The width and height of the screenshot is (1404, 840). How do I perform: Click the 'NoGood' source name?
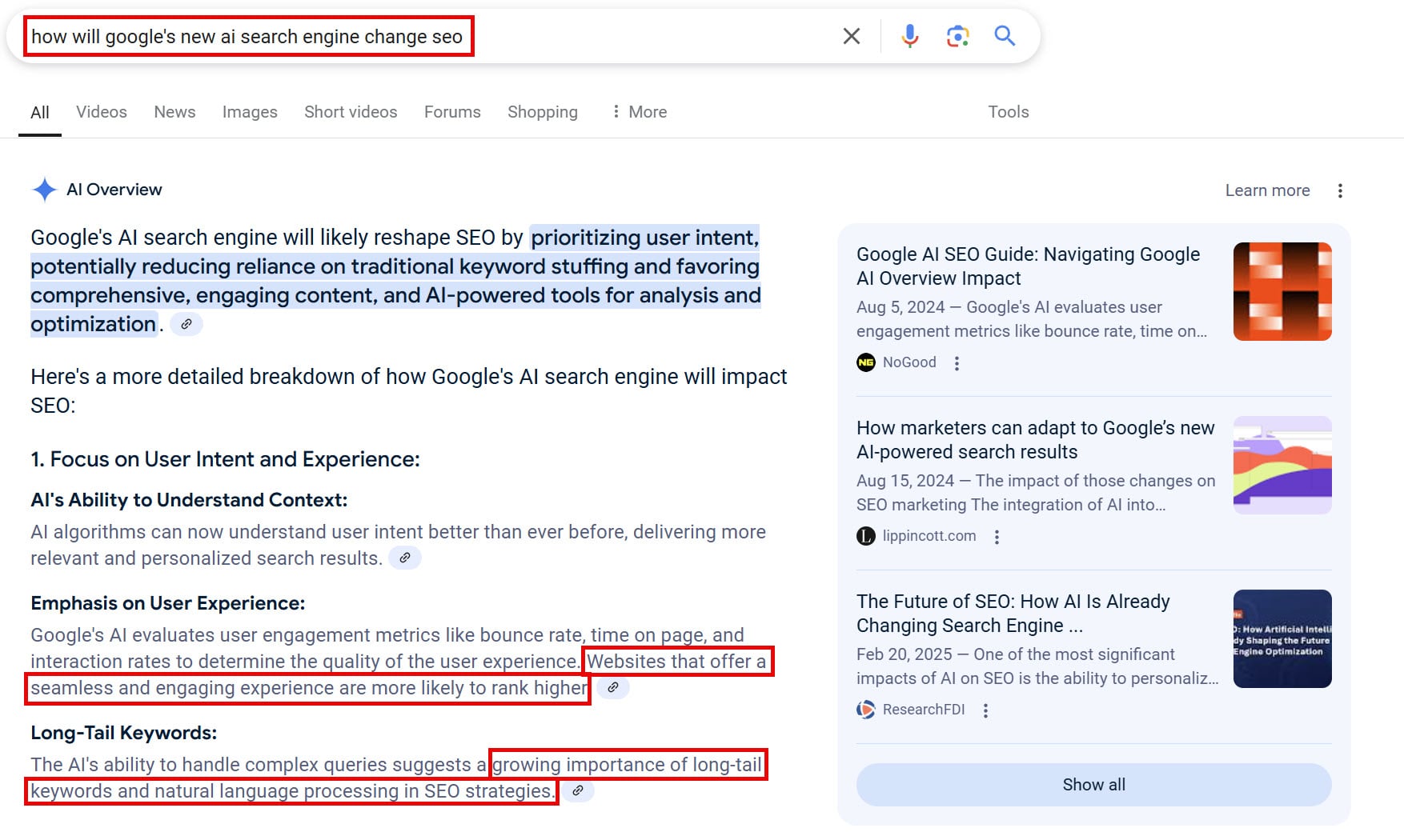(x=909, y=362)
